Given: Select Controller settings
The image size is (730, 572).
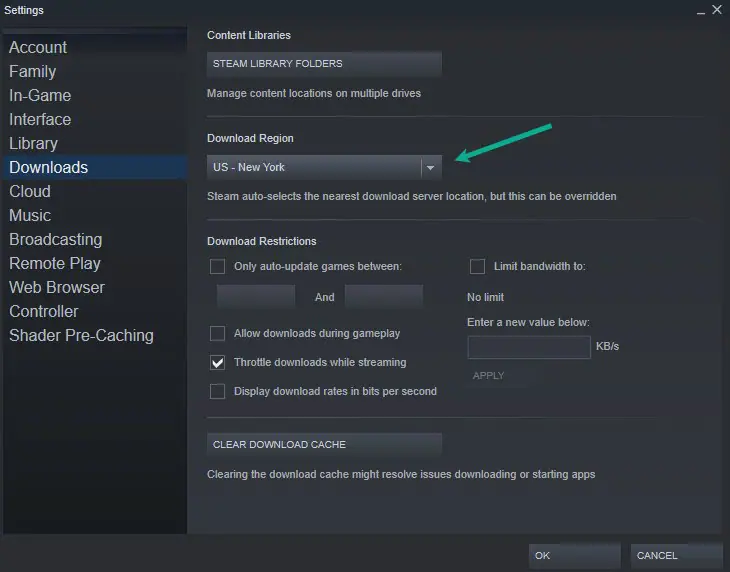Looking at the screenshot, I should point(44,311).
